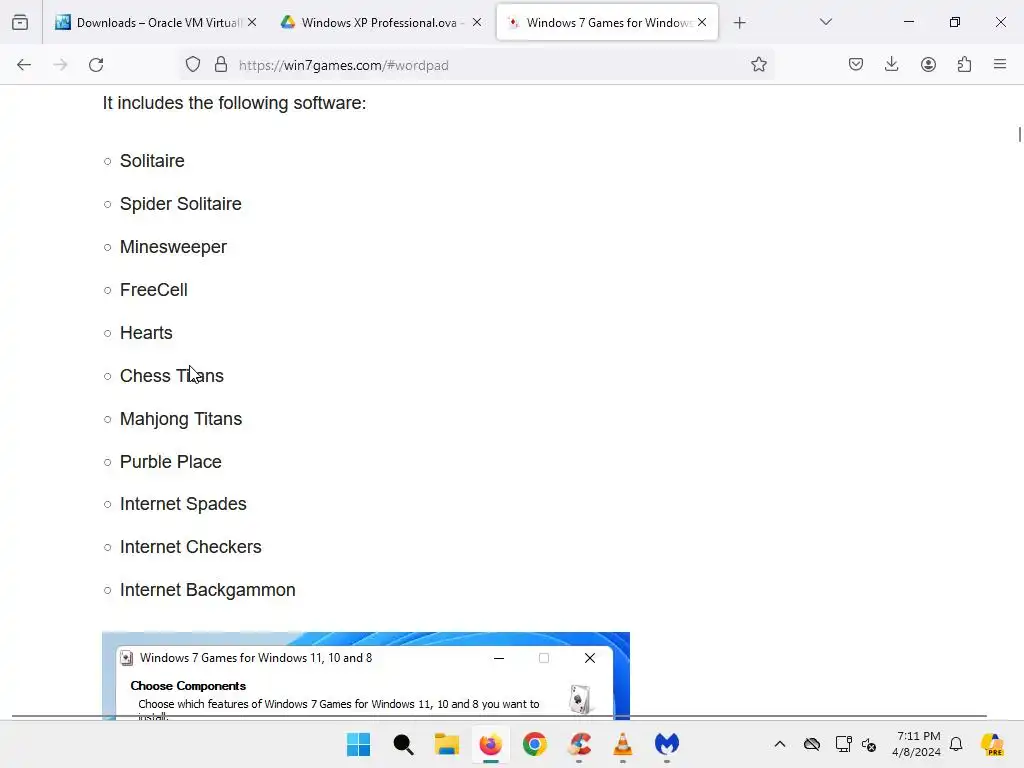Open a new tab

coord(739,23)
